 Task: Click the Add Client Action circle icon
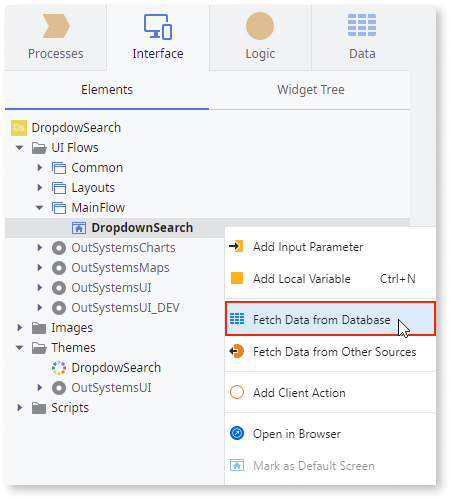pos(237,392)
